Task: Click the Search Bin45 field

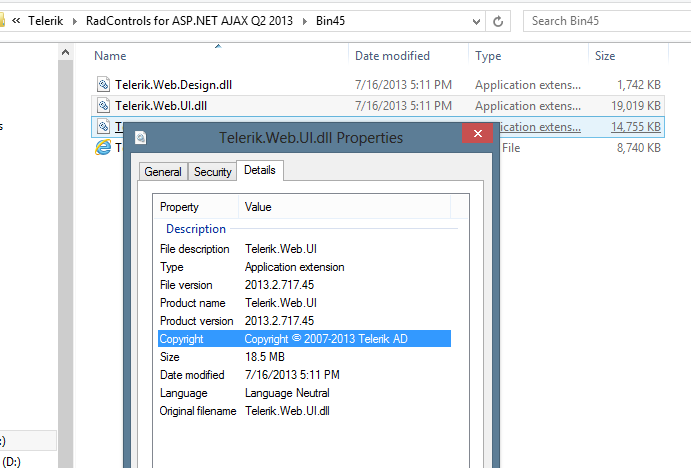Action: pos(607,21)
